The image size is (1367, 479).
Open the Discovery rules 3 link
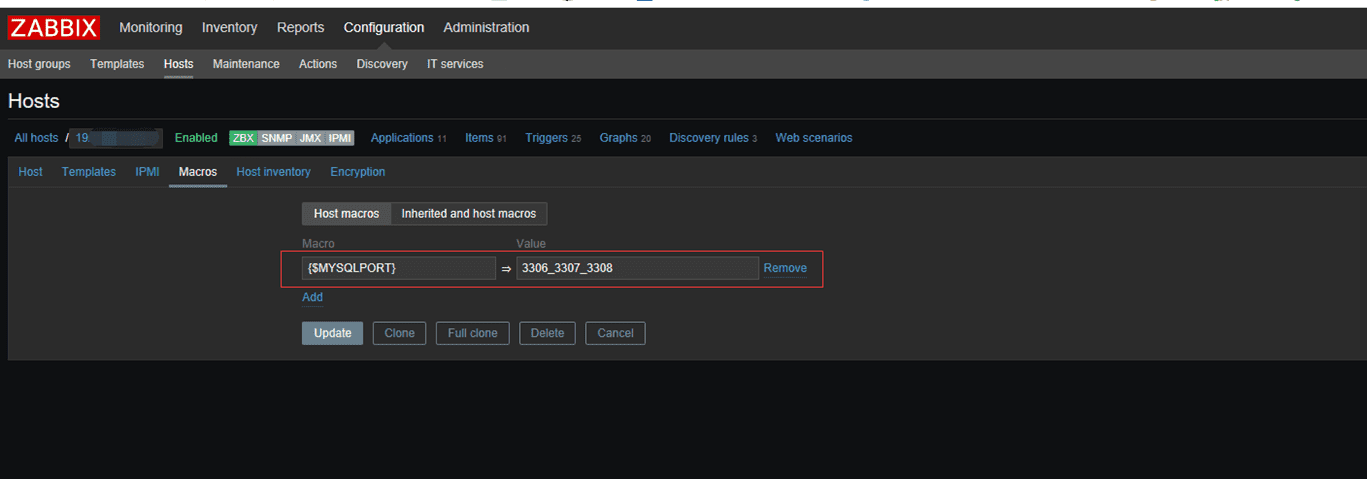coord(713,138)
